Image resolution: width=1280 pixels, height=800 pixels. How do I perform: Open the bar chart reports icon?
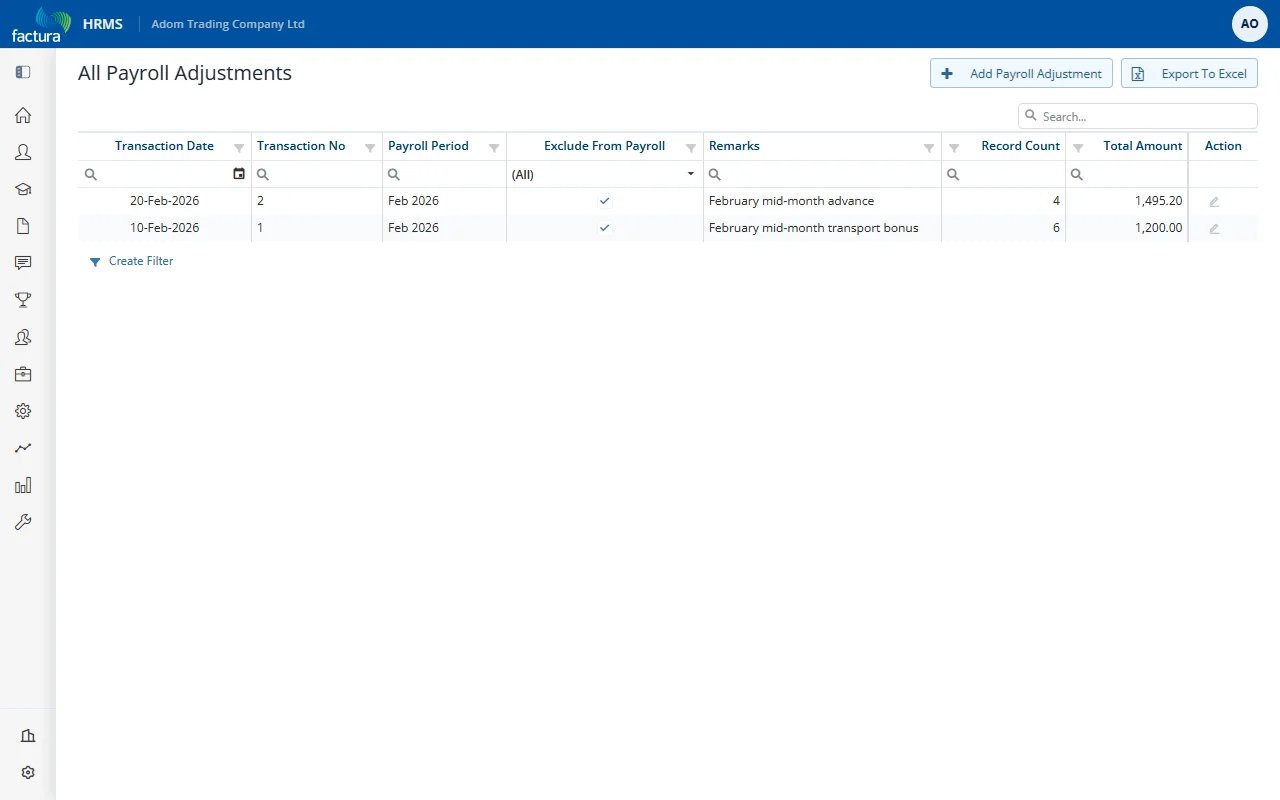pos(23,485)
